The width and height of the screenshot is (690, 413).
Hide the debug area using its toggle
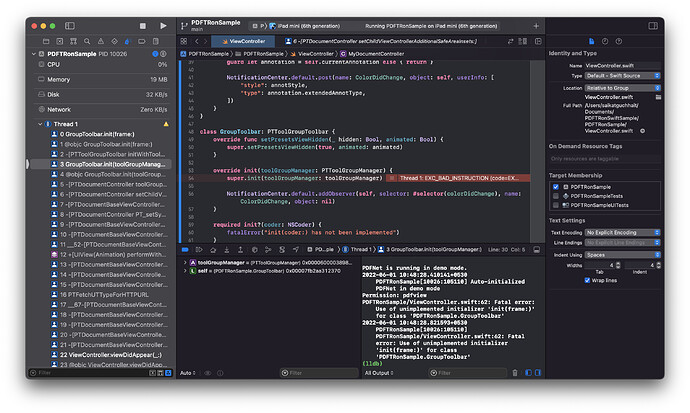[x=536, y=249]
